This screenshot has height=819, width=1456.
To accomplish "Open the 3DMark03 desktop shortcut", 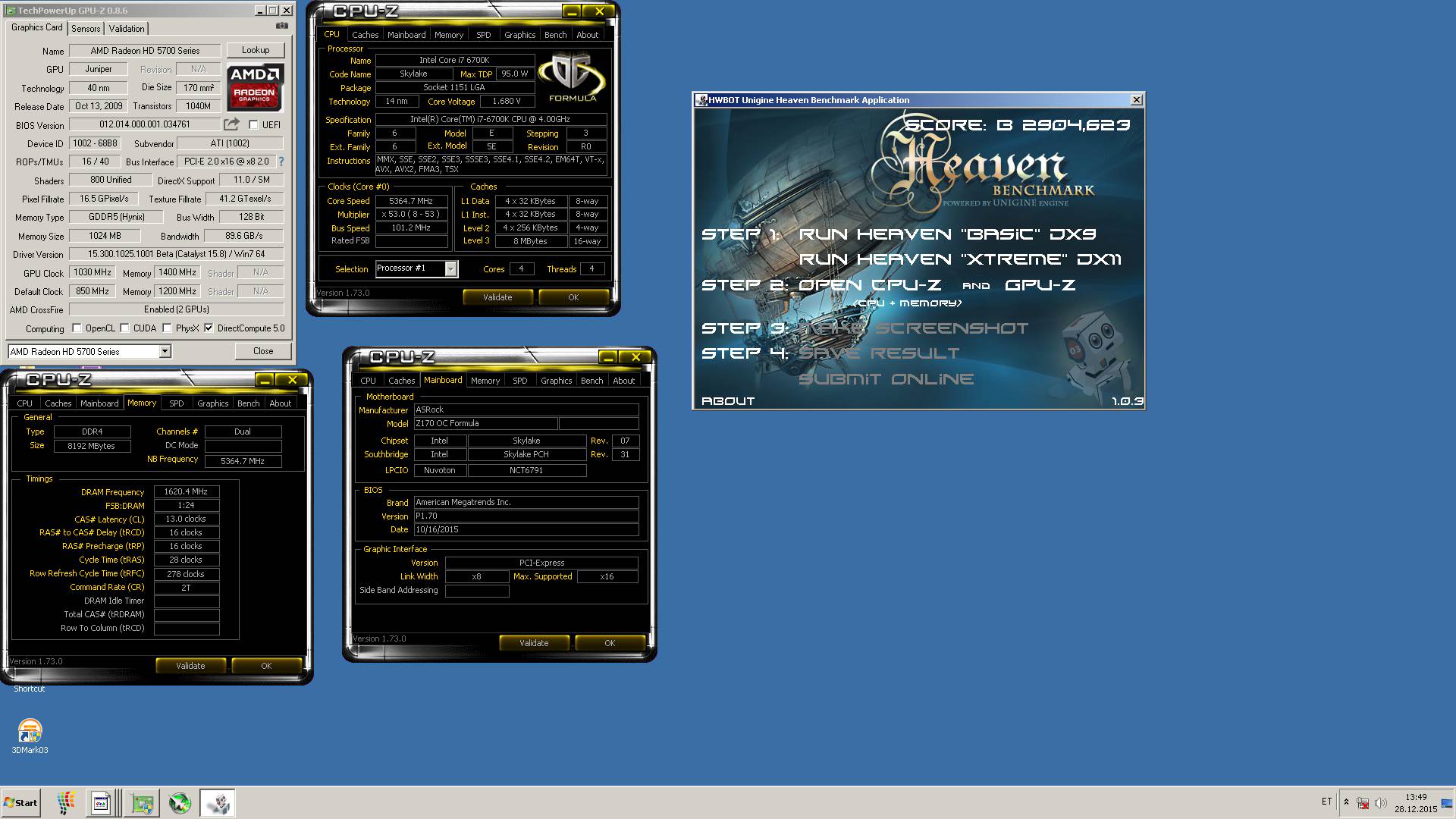I will point(30,736).
